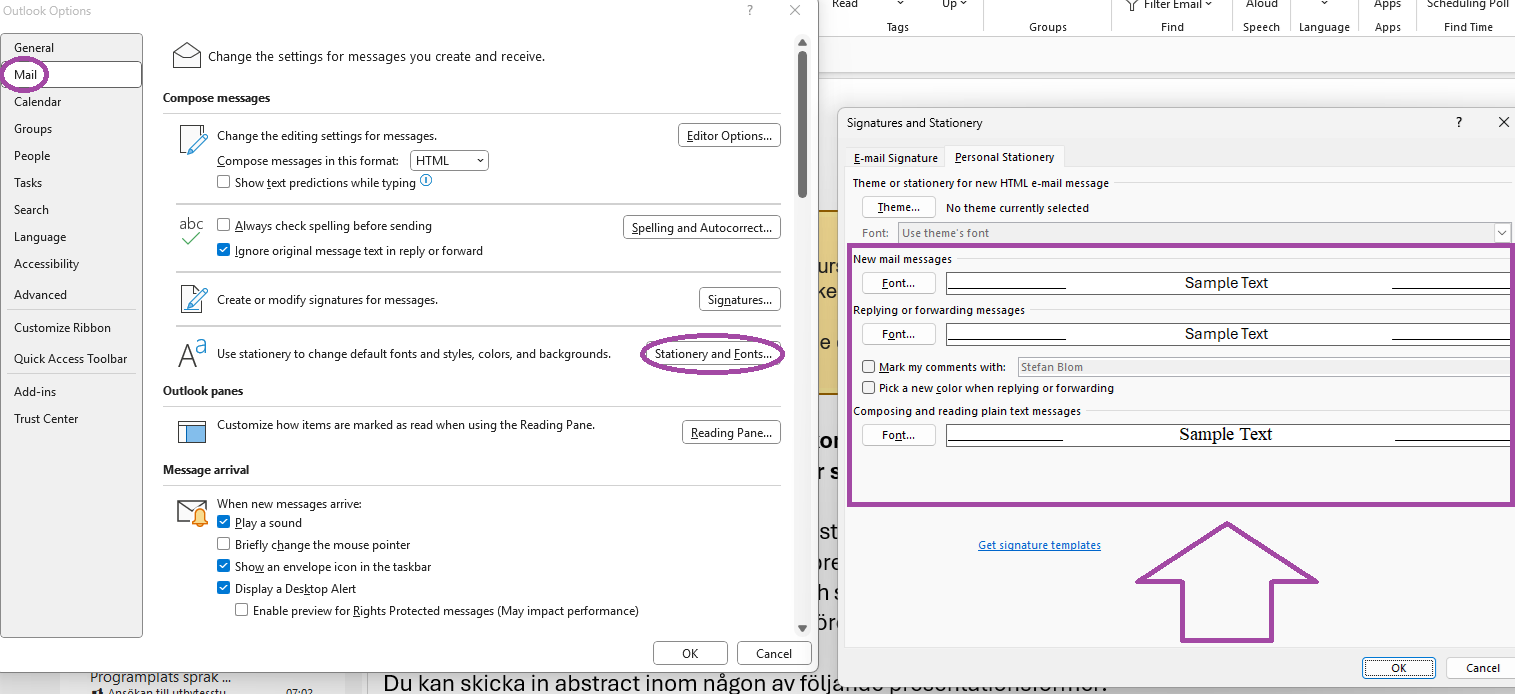The height and width of the screenshot is (694, 1515).
Task: Open the Filter Email dropdown in ribbon
Action: click(x=1169, y=5)
